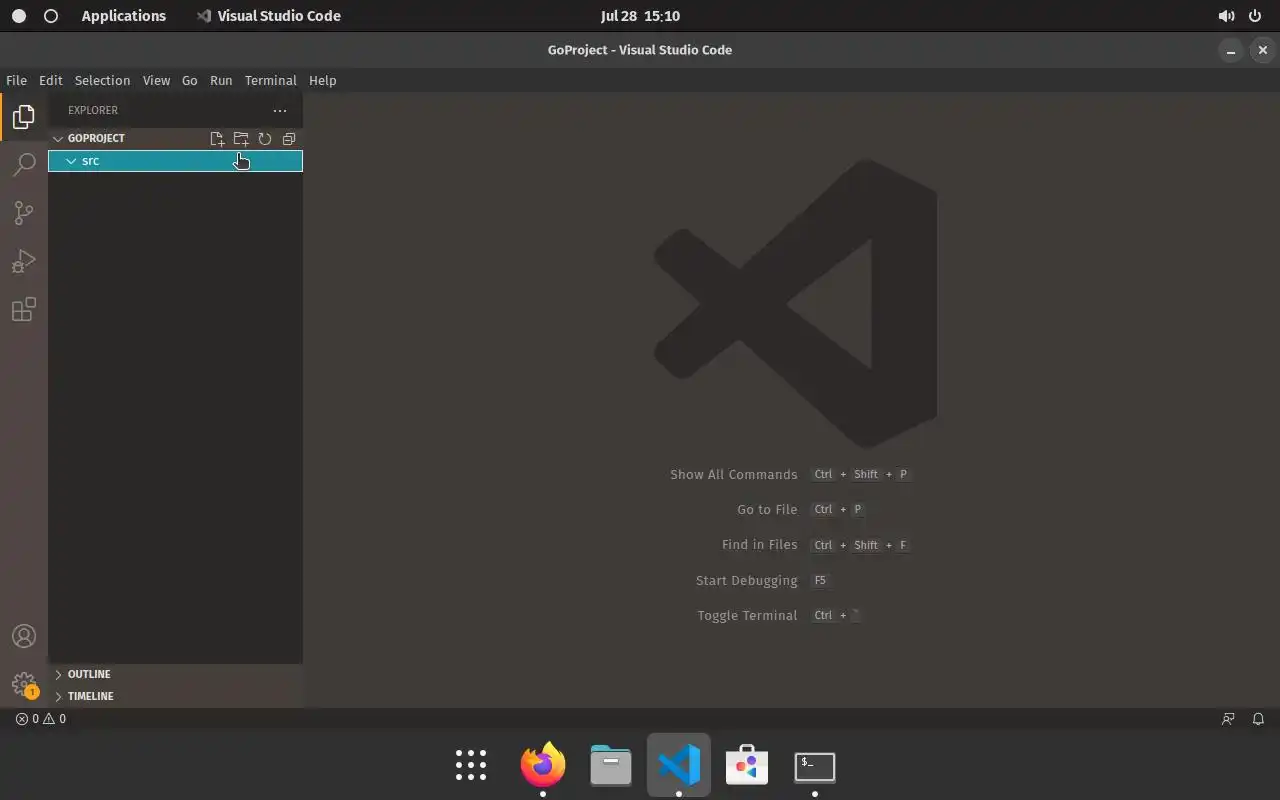Click the EXPLORER panel title

pos(93,110)
